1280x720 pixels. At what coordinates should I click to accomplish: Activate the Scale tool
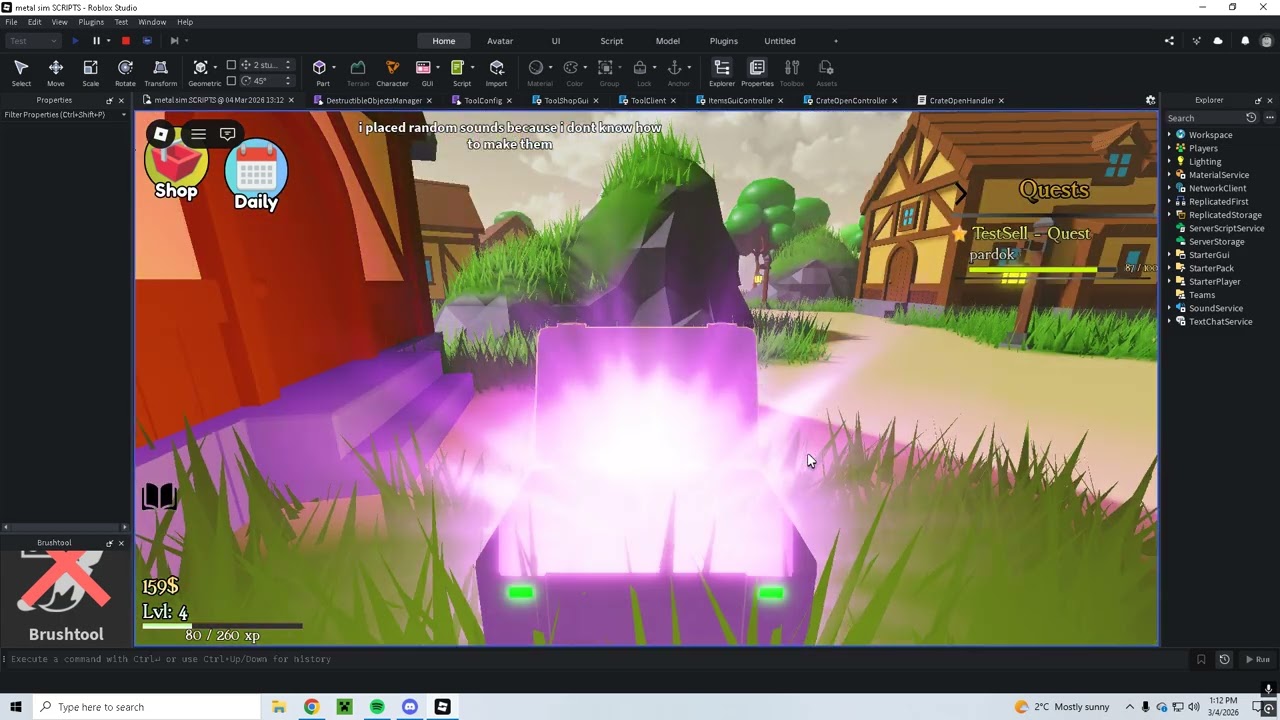[x=90, y=72]
